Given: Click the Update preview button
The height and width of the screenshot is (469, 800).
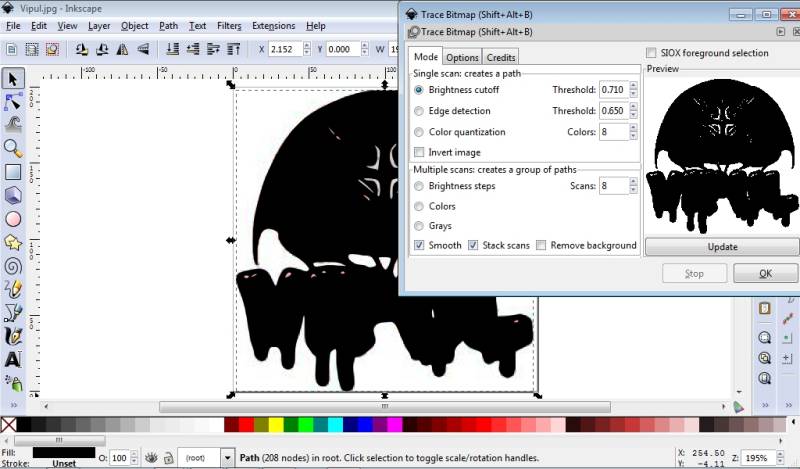Looking at the screenshot, I should click(x=722, y=247).
